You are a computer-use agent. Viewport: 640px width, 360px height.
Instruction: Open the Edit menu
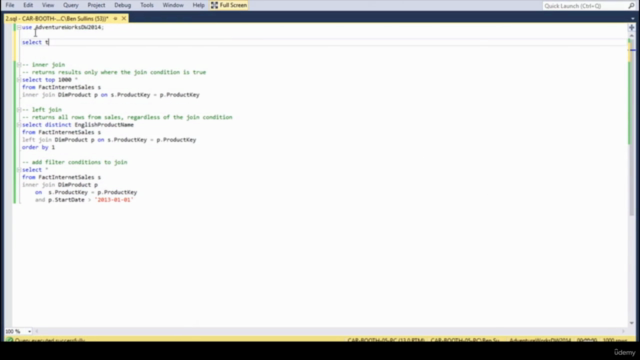pyautogui.click(x=28, y=5)
